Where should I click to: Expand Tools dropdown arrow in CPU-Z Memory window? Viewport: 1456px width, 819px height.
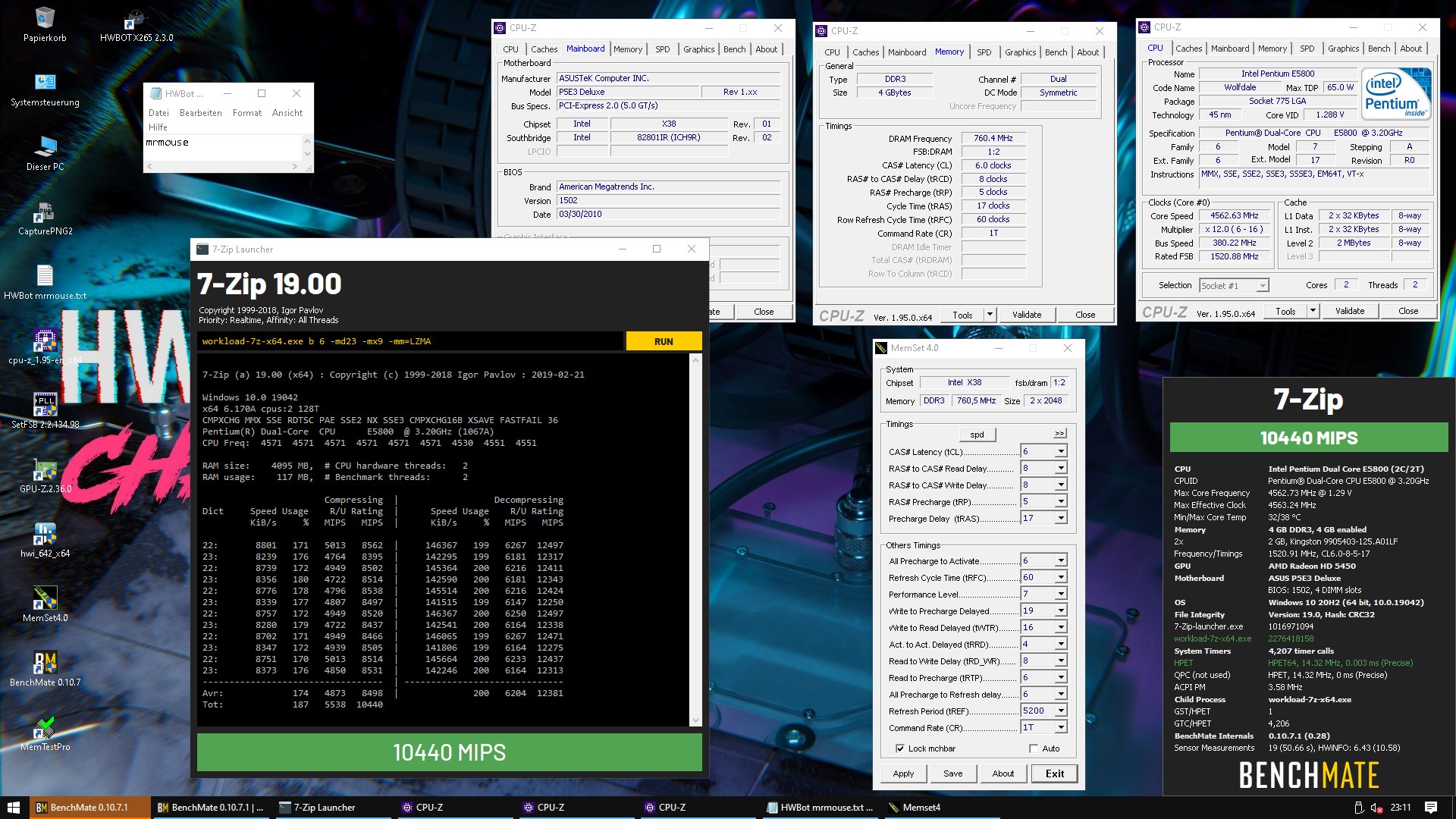tap(990, 315)
